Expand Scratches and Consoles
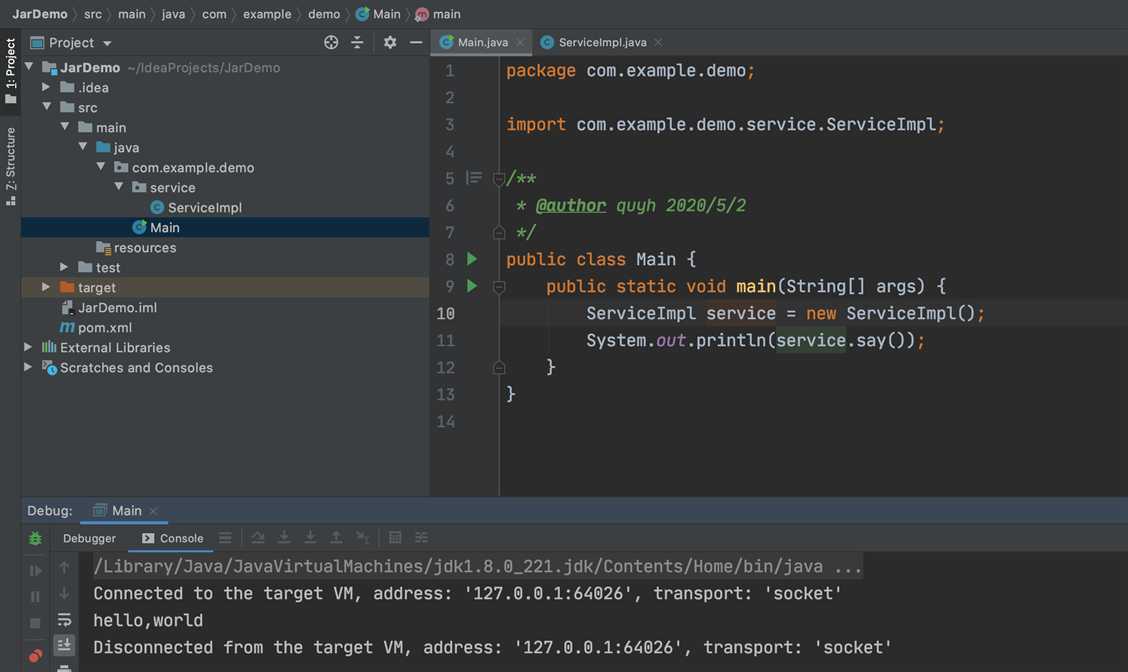This screenshot has width=1128, height=672. [28, 367]
